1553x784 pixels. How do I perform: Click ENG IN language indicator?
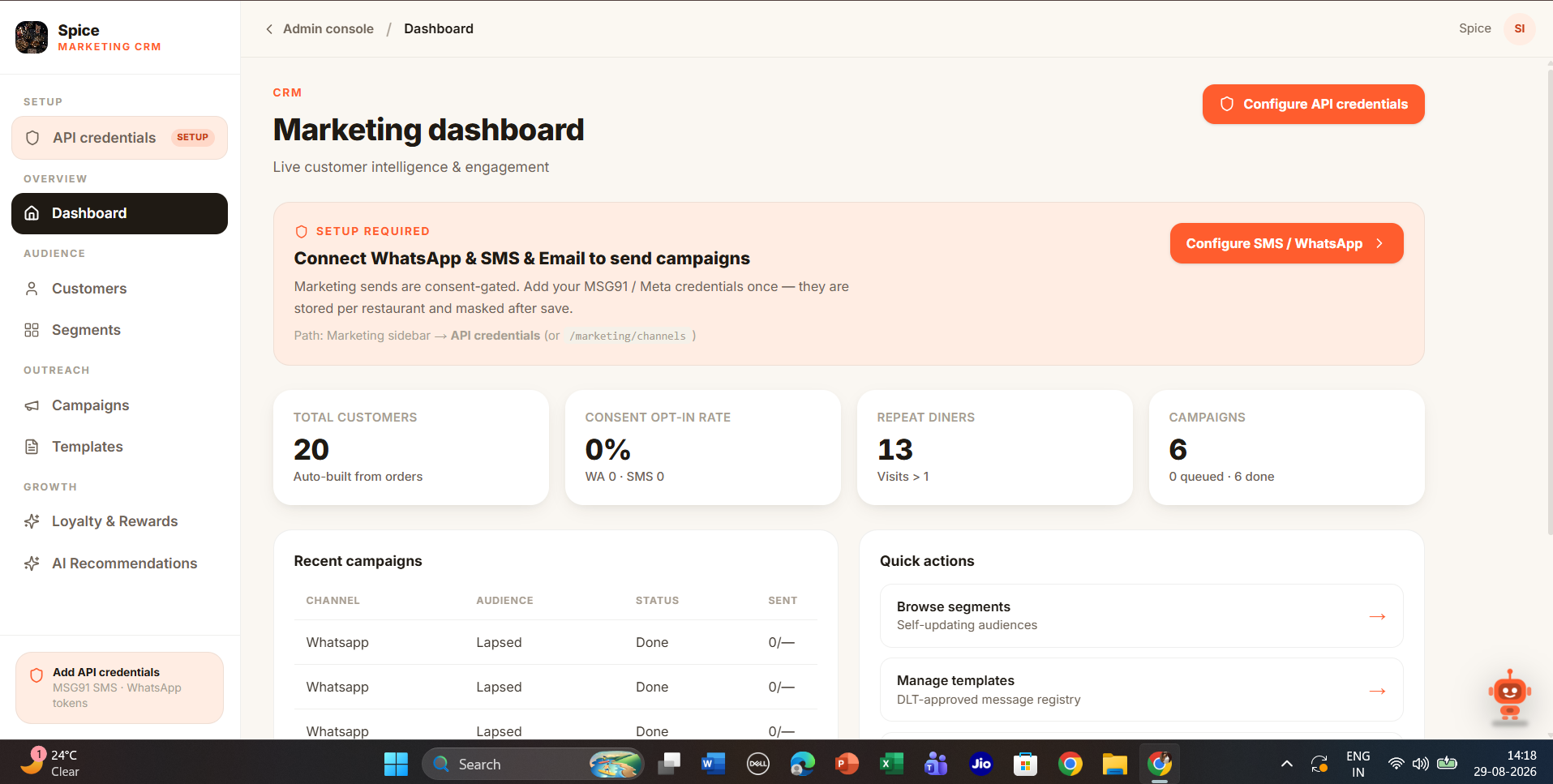coord(1358,764)
